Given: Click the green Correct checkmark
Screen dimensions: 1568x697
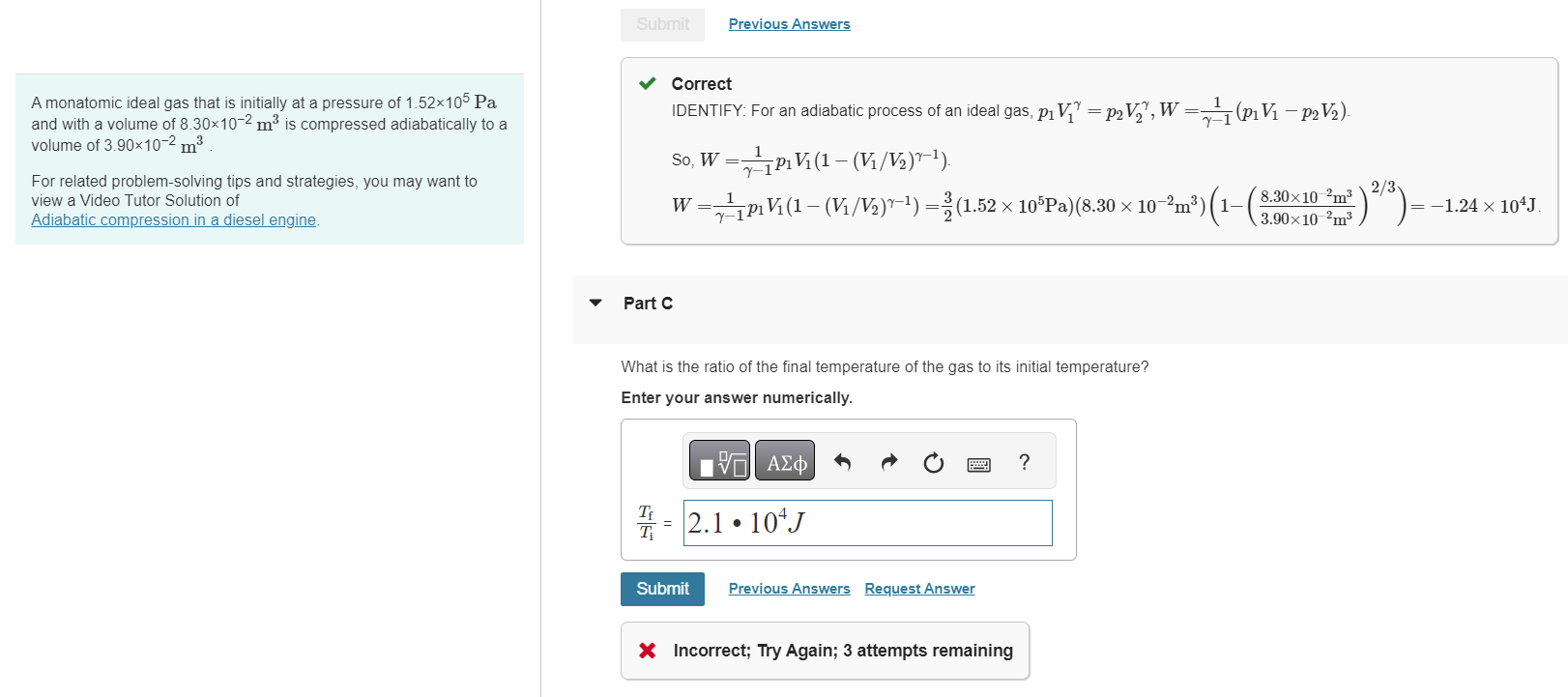Looking at the screenshot, I should [649, 83].
